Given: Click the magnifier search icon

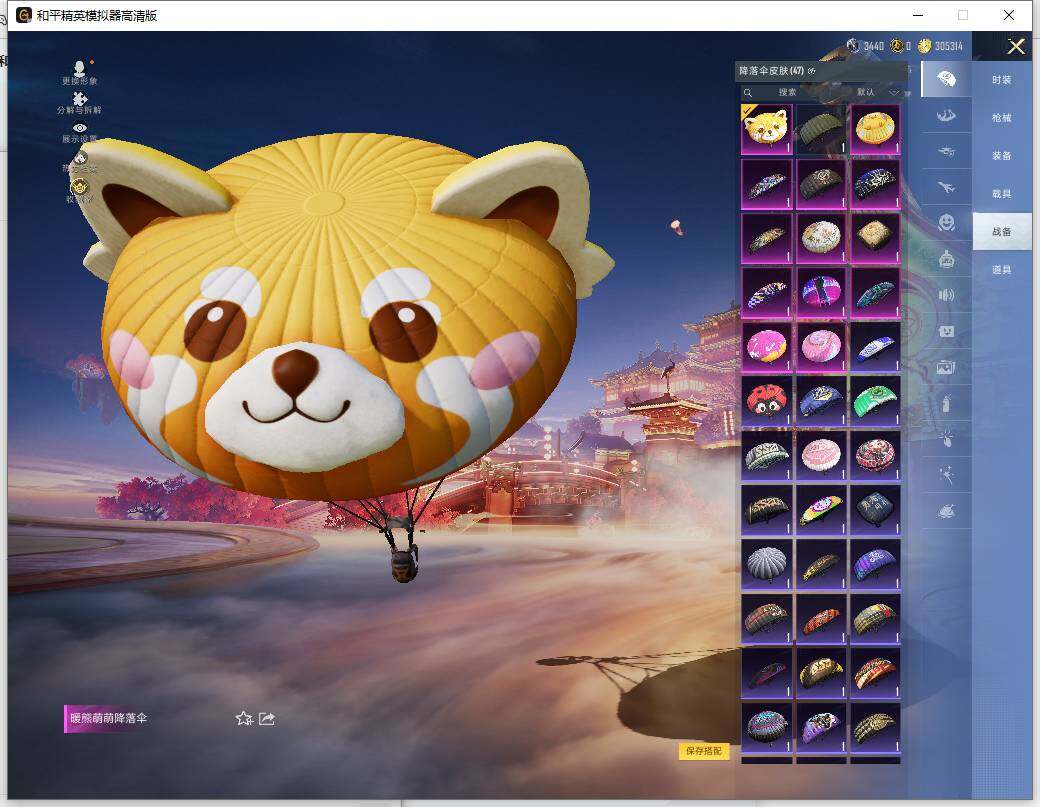Looking at the screenshot, I should [x=748, y=93].
